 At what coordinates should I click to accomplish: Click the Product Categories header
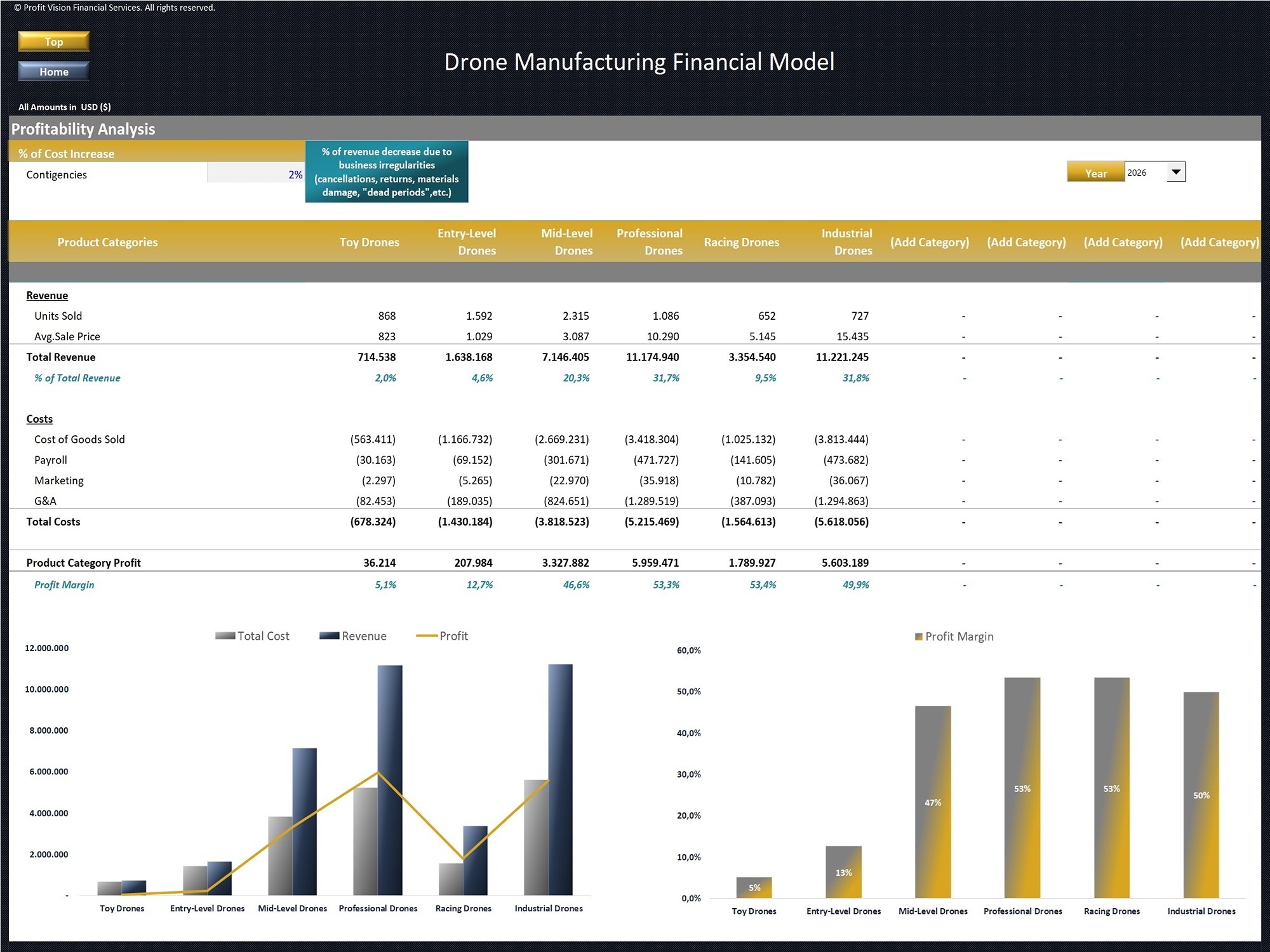click(x=107, y=242)
